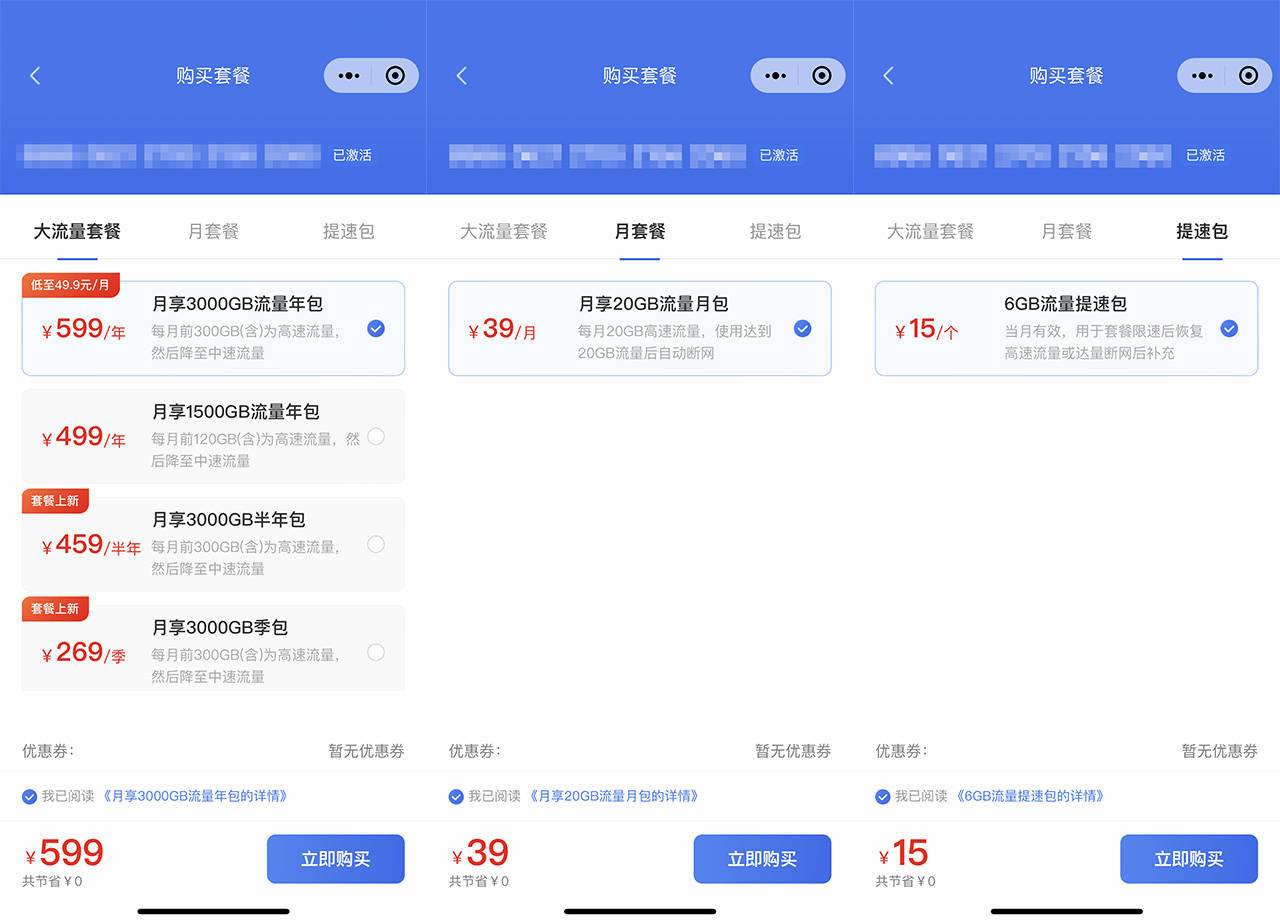Image resolution: width=1280 pixels, height=923 pixels.
Task: Uncheck agreement for 月享3000GB流量年包 details
Action: [x=29, y=797]
